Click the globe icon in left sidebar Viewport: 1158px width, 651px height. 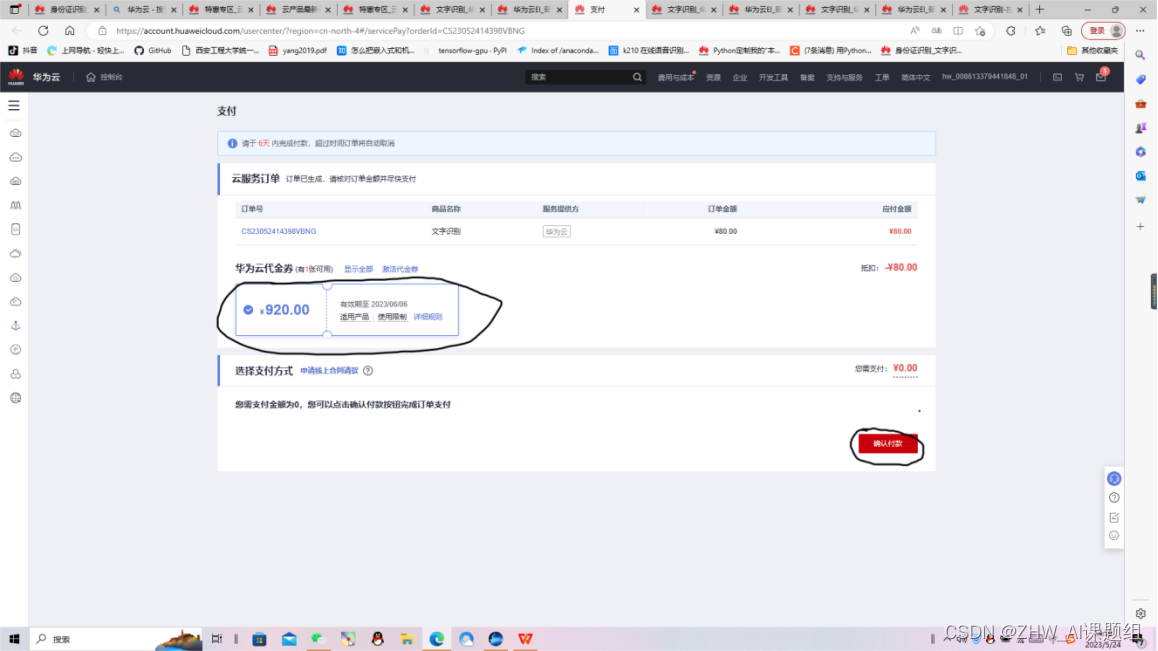16,398
